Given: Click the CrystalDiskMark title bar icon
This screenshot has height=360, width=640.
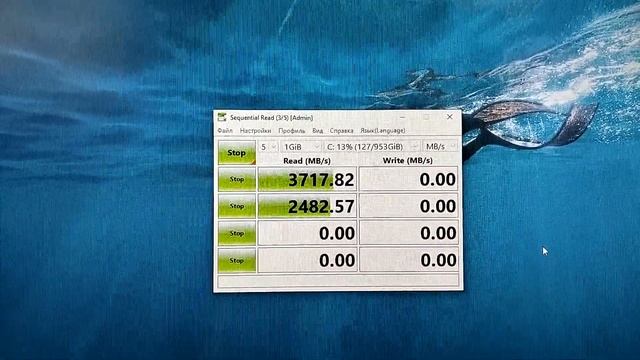Looking at the screenshot, I should pos(222,117).
